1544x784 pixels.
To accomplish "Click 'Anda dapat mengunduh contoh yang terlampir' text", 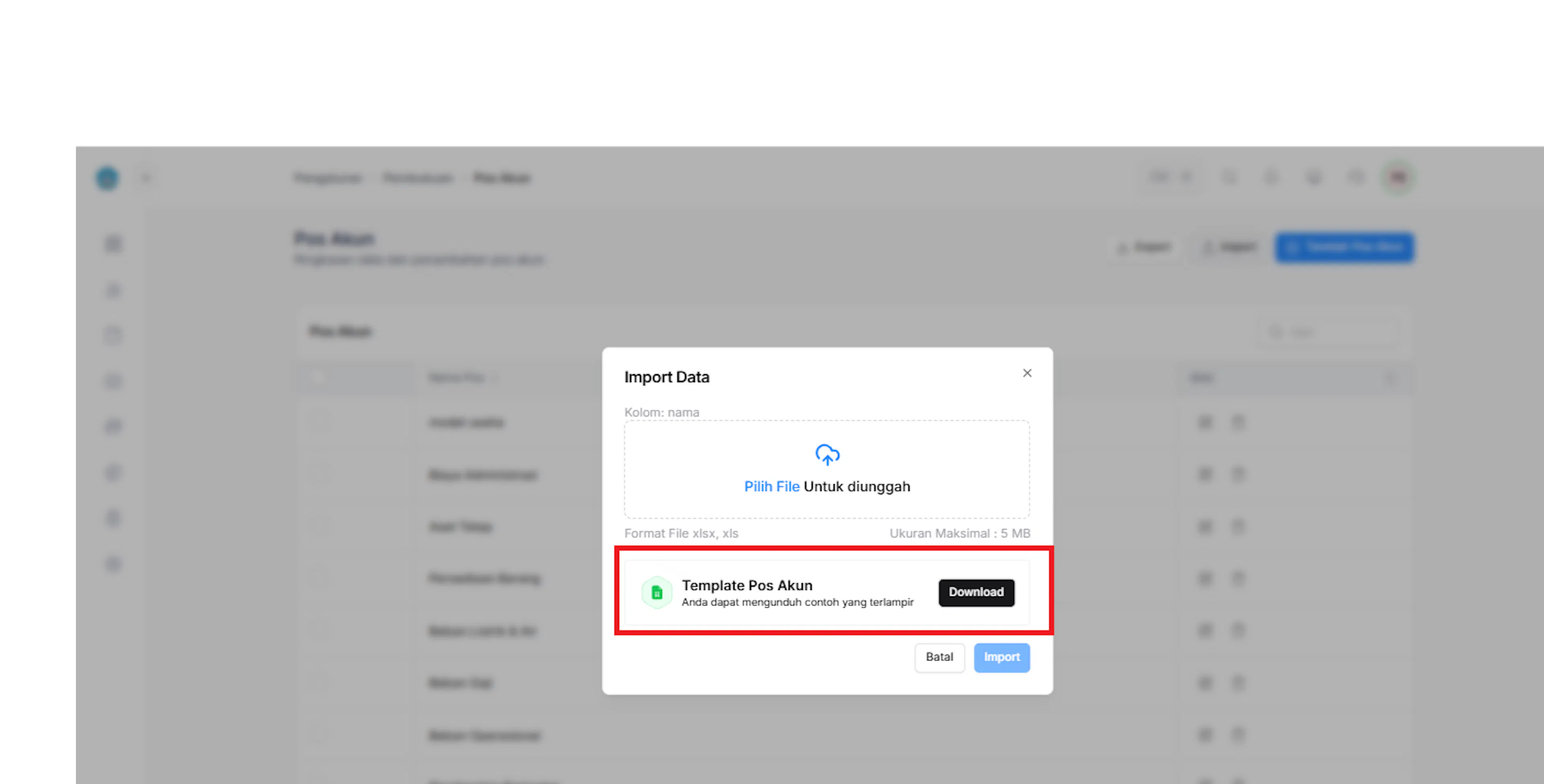I will 797,602.
